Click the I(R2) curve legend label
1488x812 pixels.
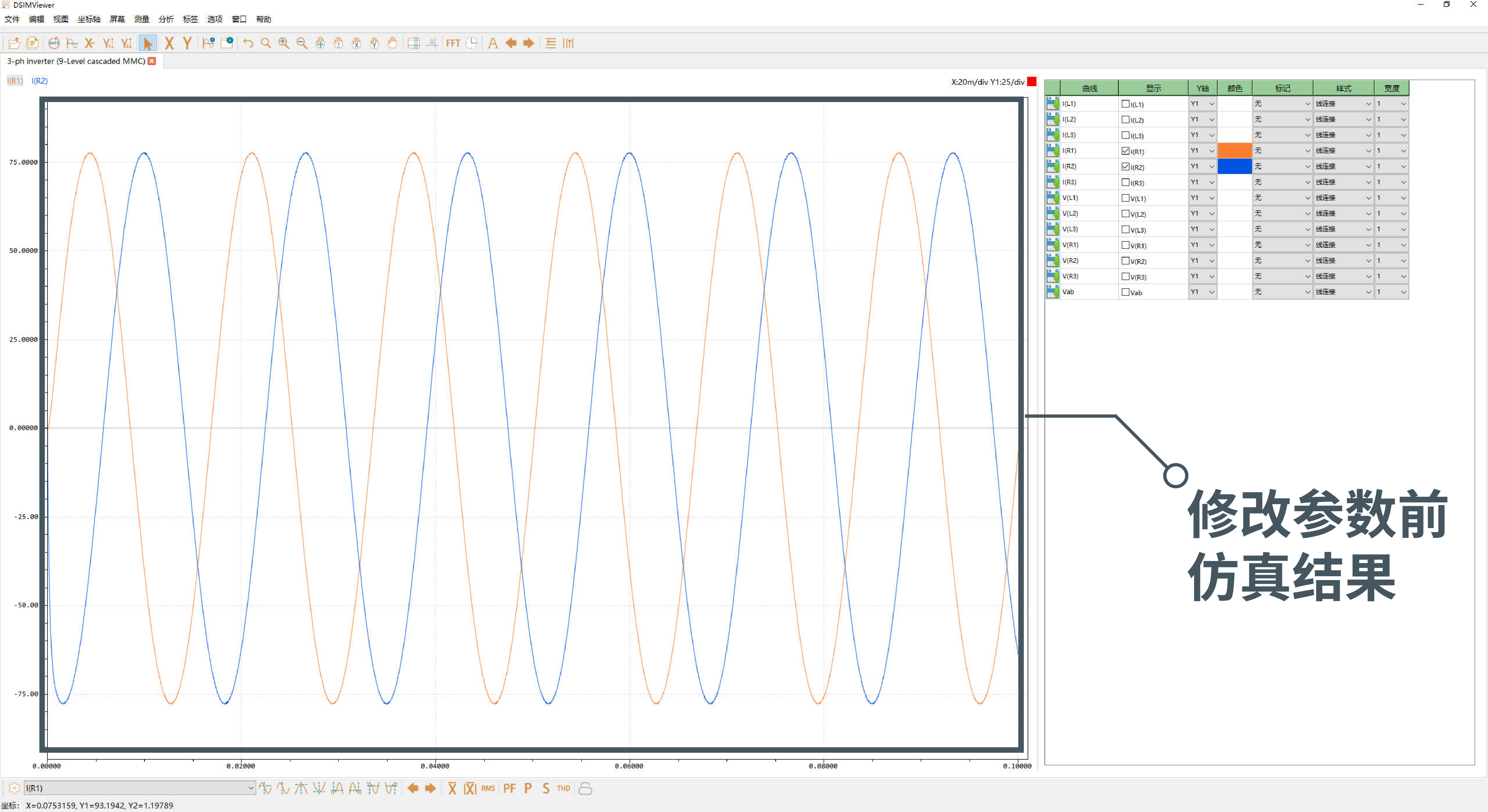pyautogui.click(x=39, y=81)
